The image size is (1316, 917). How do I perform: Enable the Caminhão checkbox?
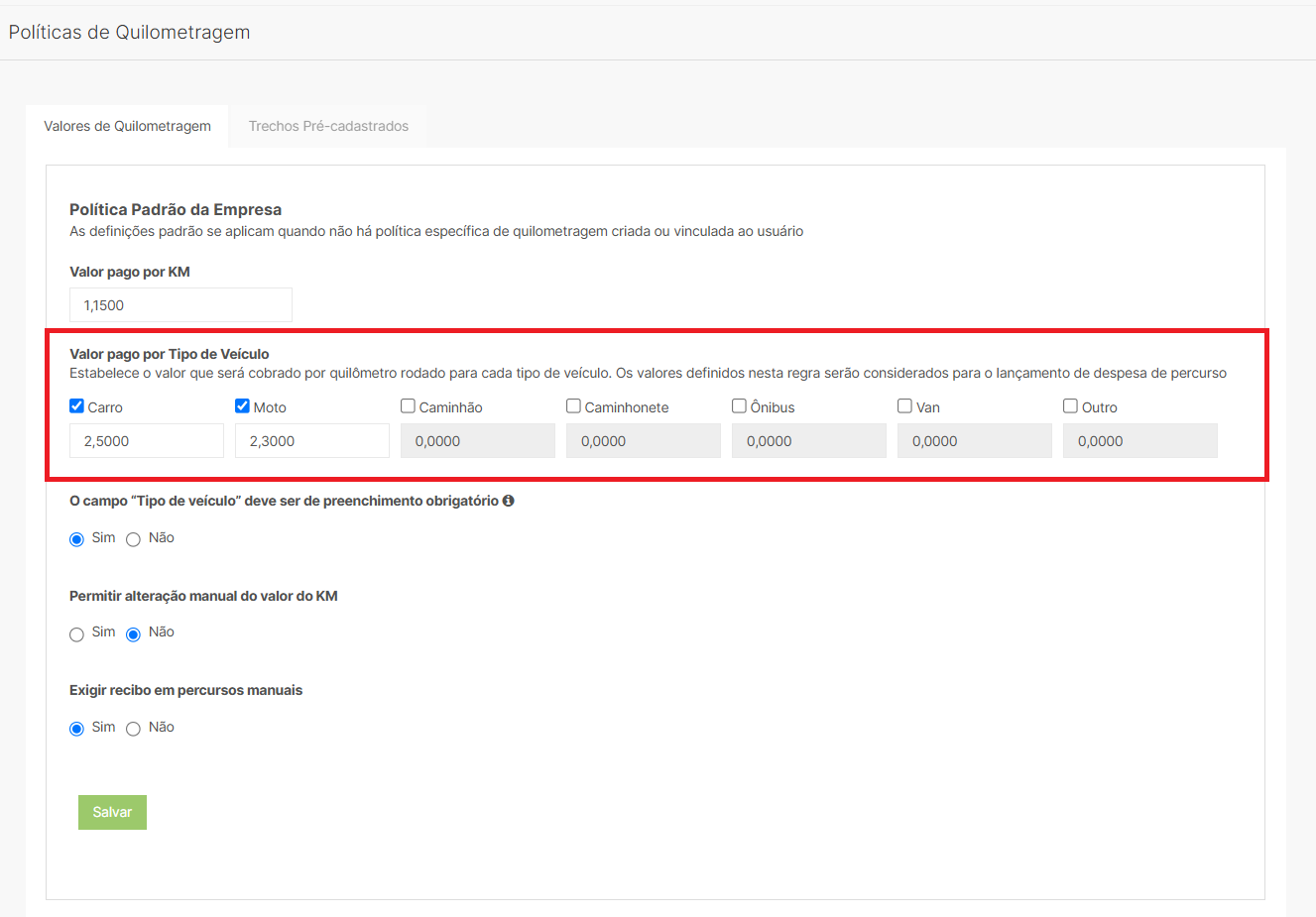408,405
